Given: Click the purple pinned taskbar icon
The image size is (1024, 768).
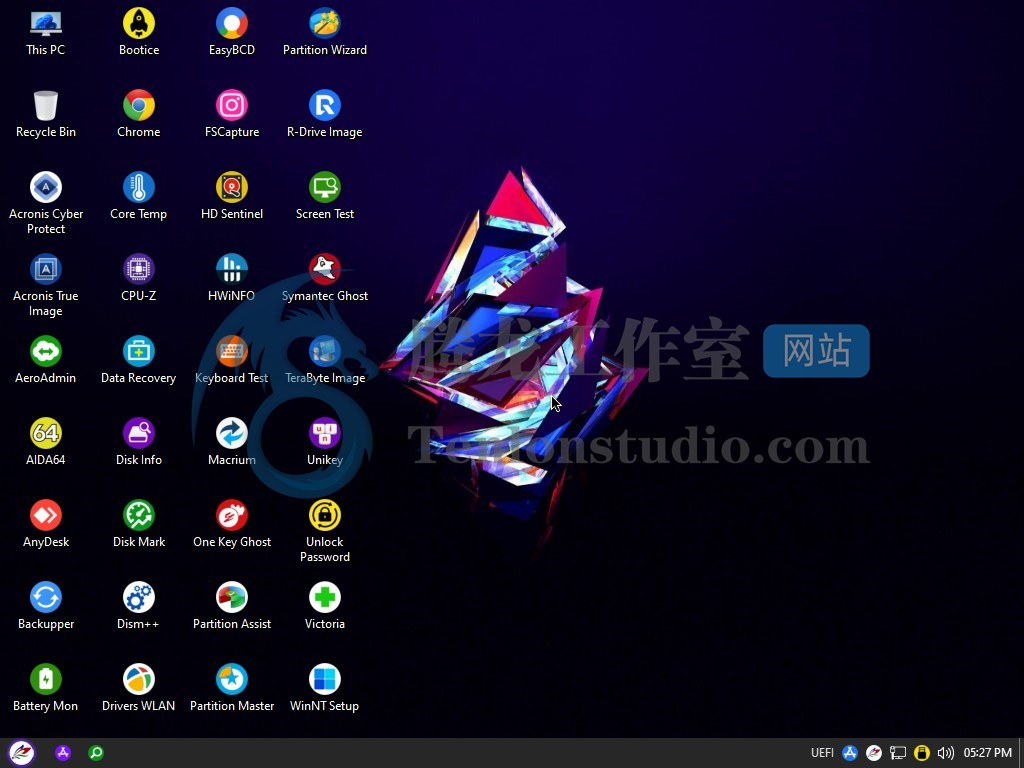Looking at the screenshot, I should [63, 753].
